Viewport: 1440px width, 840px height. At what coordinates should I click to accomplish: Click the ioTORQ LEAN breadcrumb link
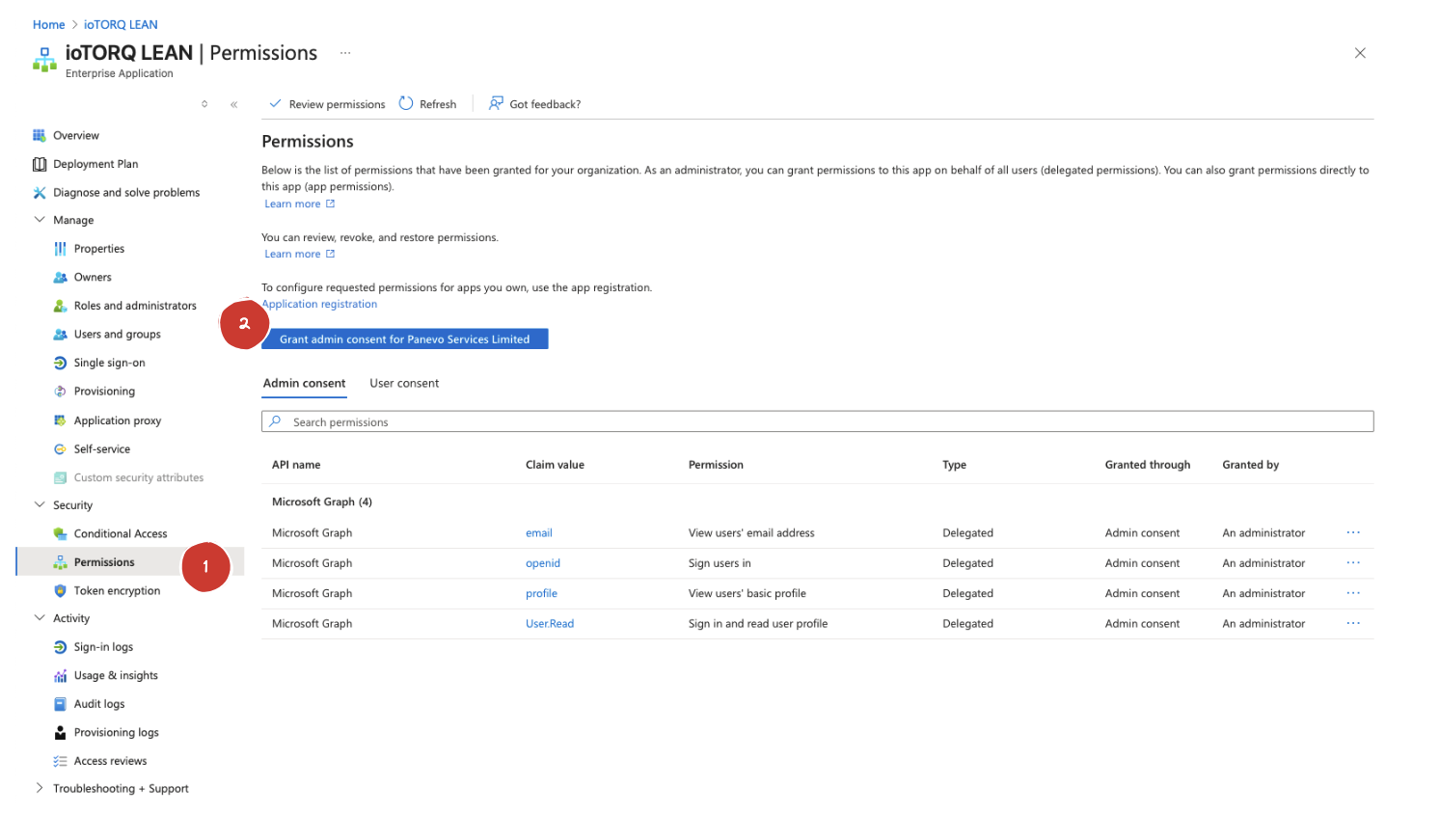(x=121, y=25)
